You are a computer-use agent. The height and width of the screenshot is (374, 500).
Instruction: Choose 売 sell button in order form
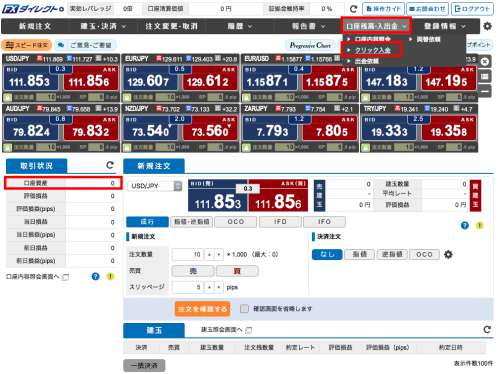click(193, 271)
